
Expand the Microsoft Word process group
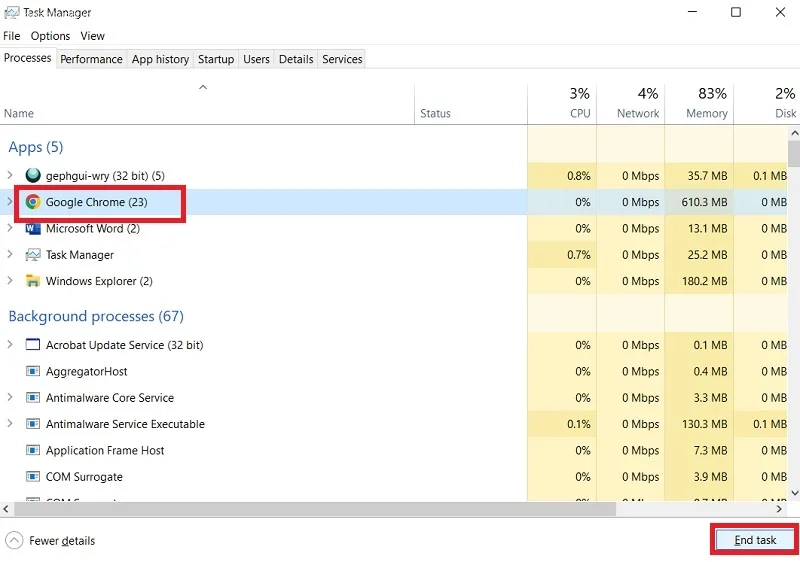tap(10, 228)
